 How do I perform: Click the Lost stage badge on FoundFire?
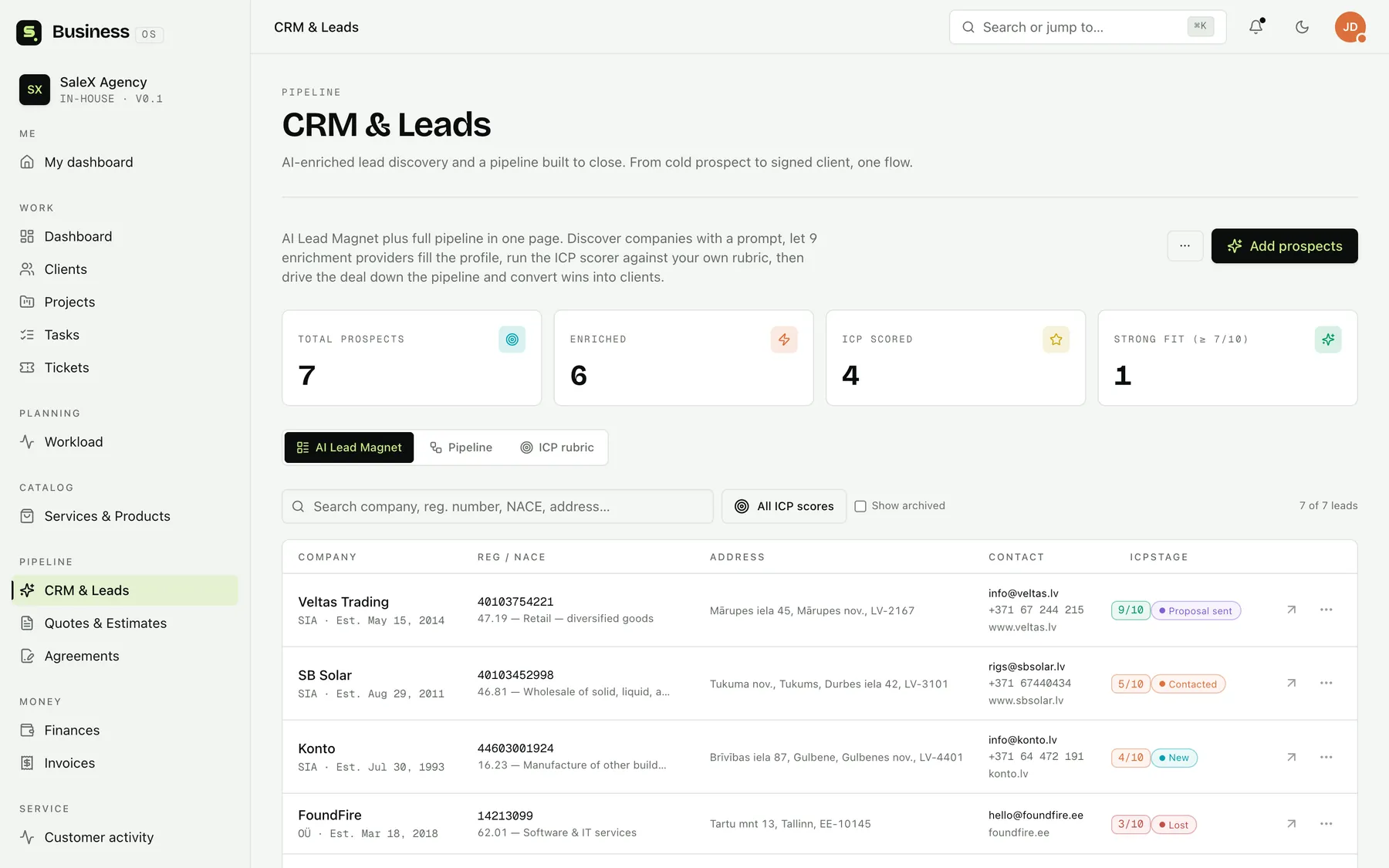tap(1174, 825)
